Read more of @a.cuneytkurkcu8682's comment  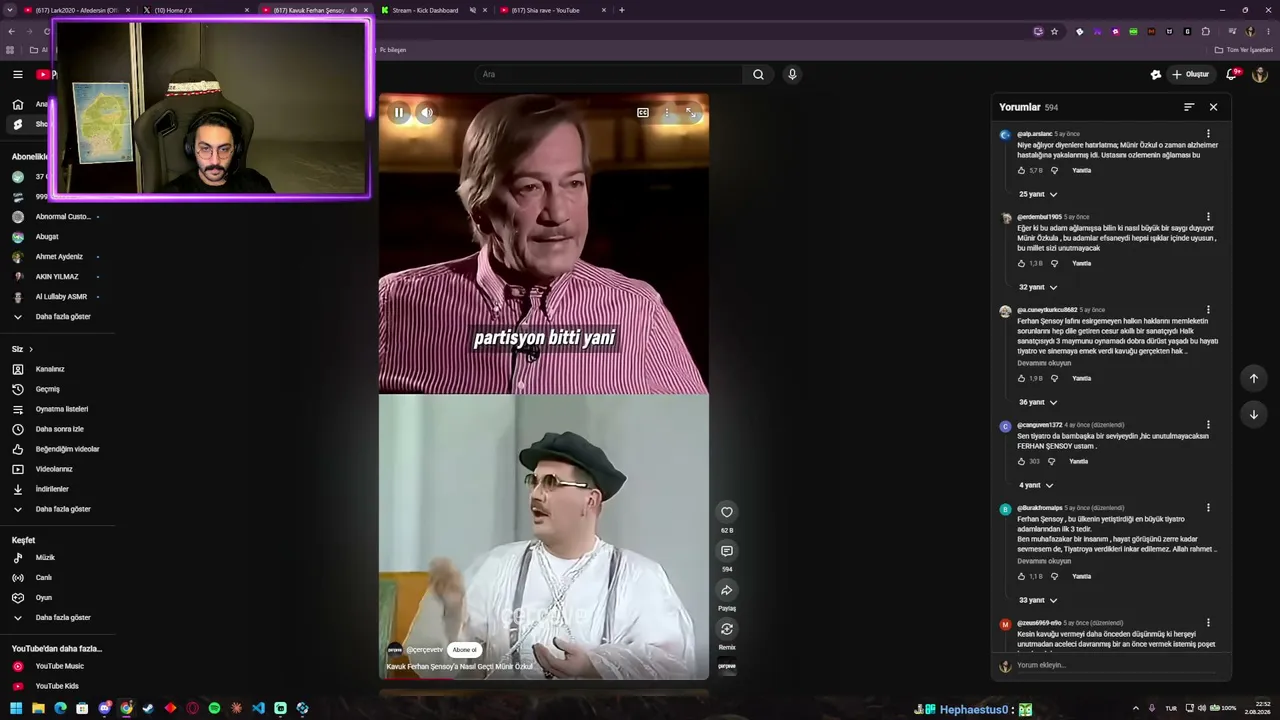tap(1044, 363)
